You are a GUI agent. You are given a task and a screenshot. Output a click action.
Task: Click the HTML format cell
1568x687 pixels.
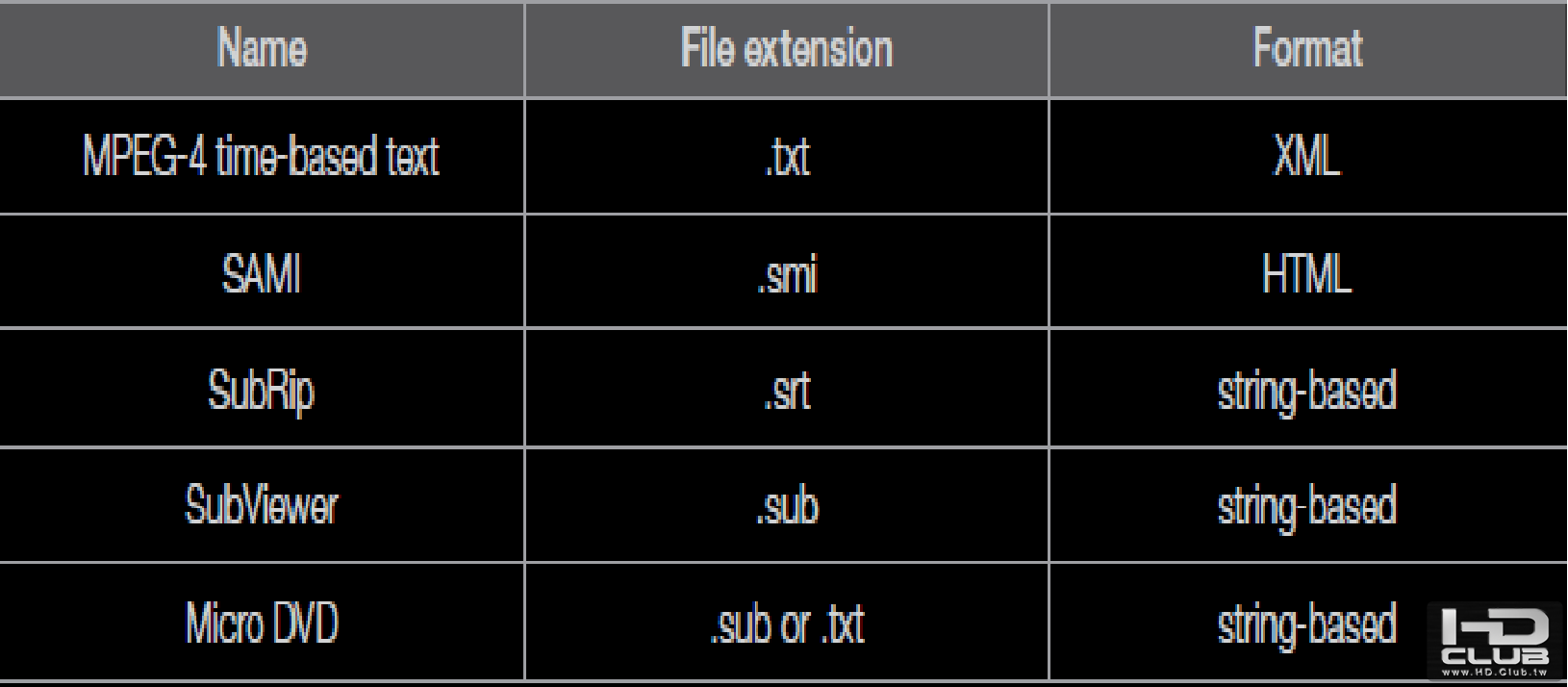click(1307, 273)
